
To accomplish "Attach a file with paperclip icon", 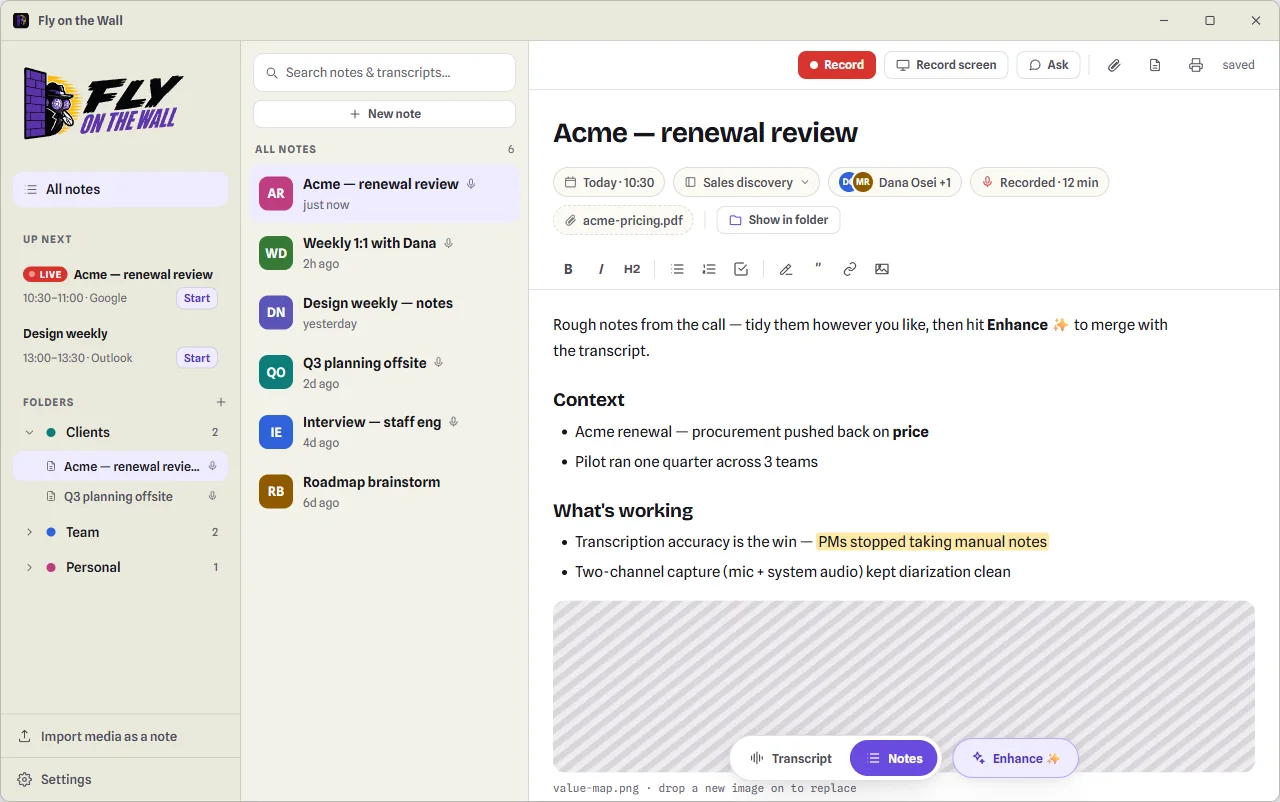I will point(1114,65).
